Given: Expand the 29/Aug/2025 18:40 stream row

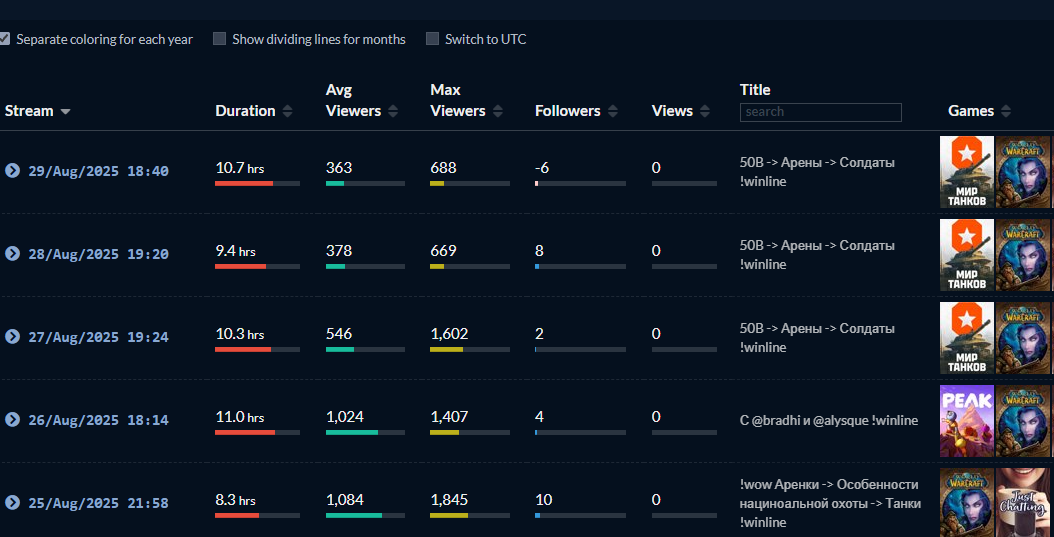Looking at the screenshot, I should (x=12, y=170).
